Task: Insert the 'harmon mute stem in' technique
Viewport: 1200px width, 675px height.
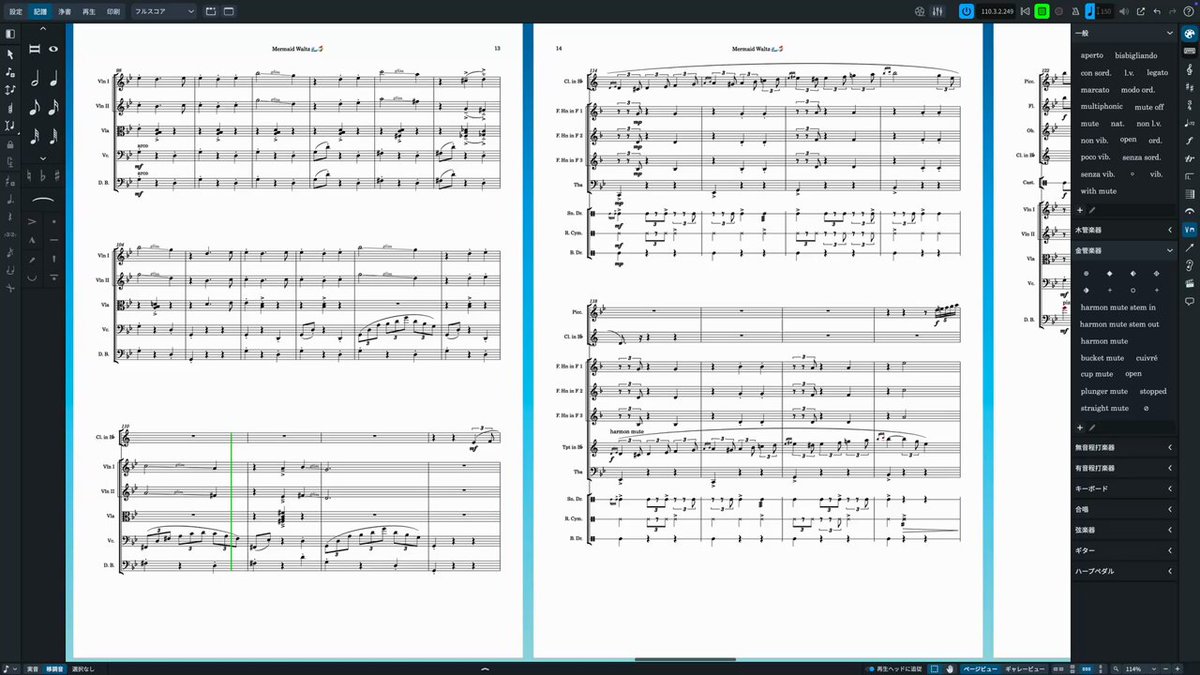Action: [x=1118, y=307]
